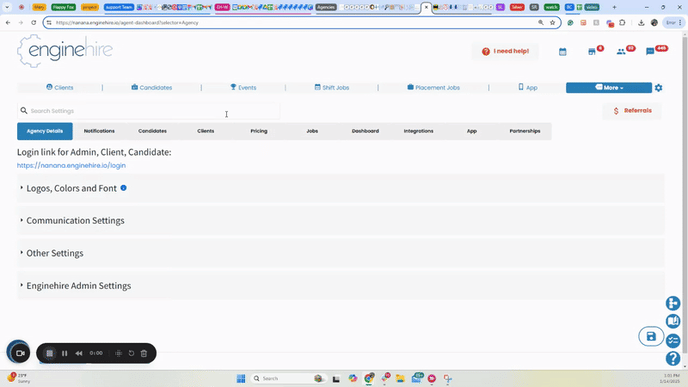Open the nanana.enginehire.io/login link

pos(71,165)
